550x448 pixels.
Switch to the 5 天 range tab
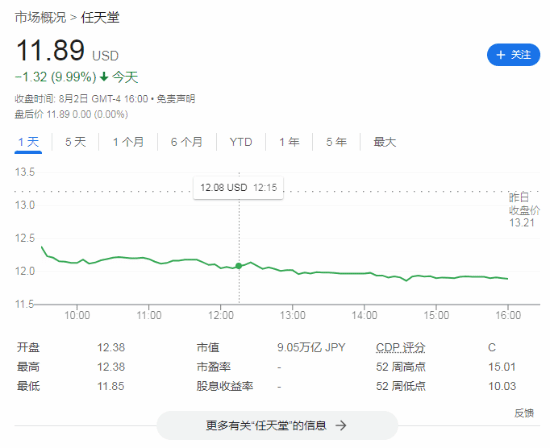(75, 142)
